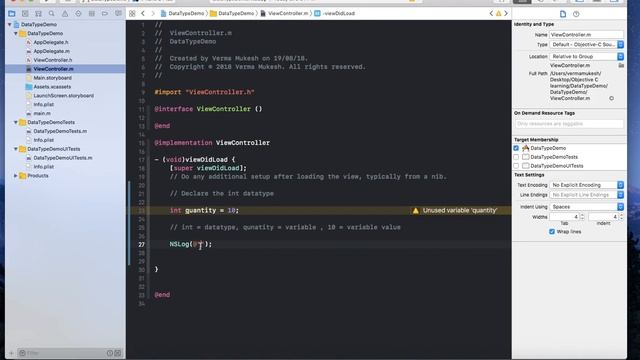640x360 pixels.
Task: Click DataTypeDemo project in jump bar
Action: point(182,13)
